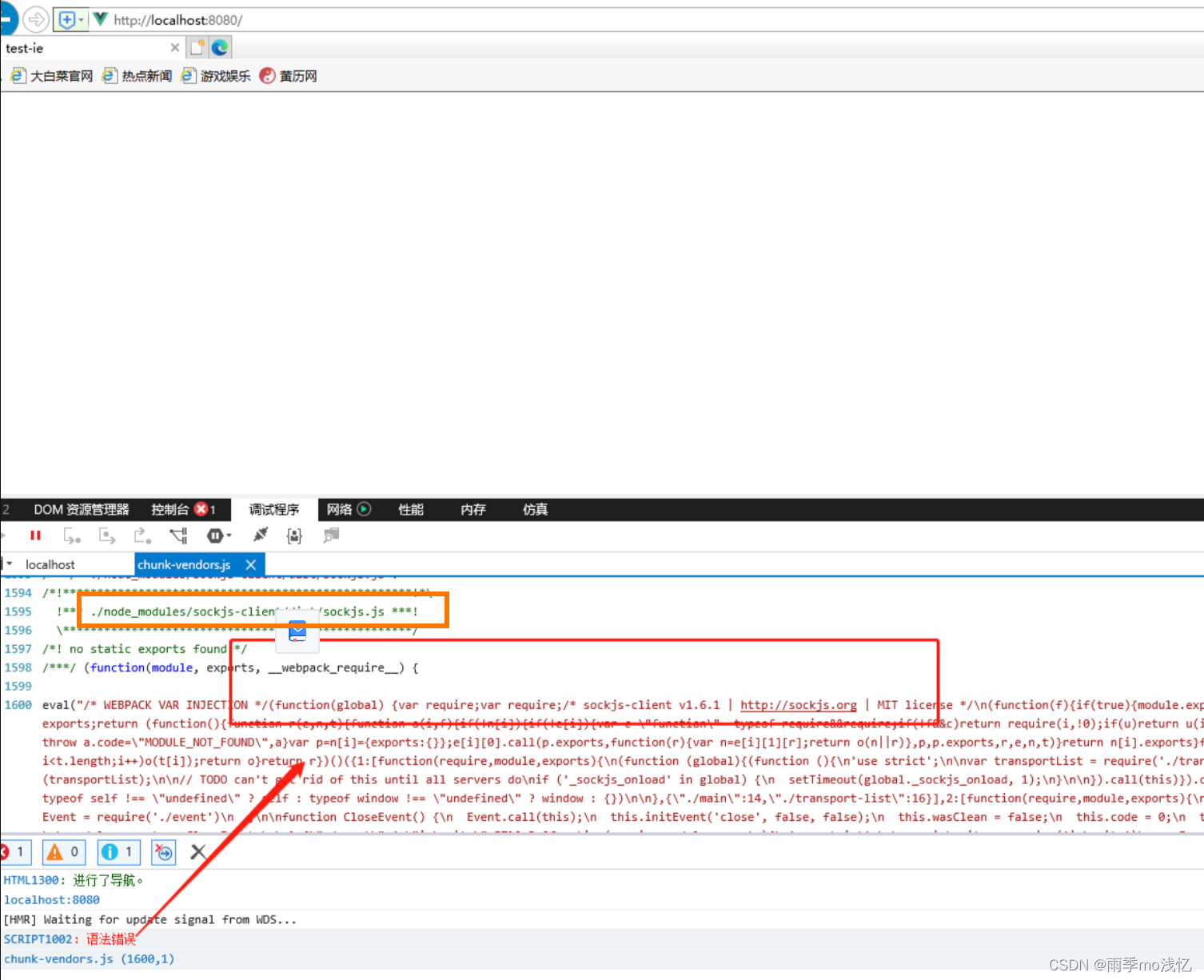Switch to the 网络 tab
Viewport: 1204px width, 980px height.
click(x=340, y=509)
